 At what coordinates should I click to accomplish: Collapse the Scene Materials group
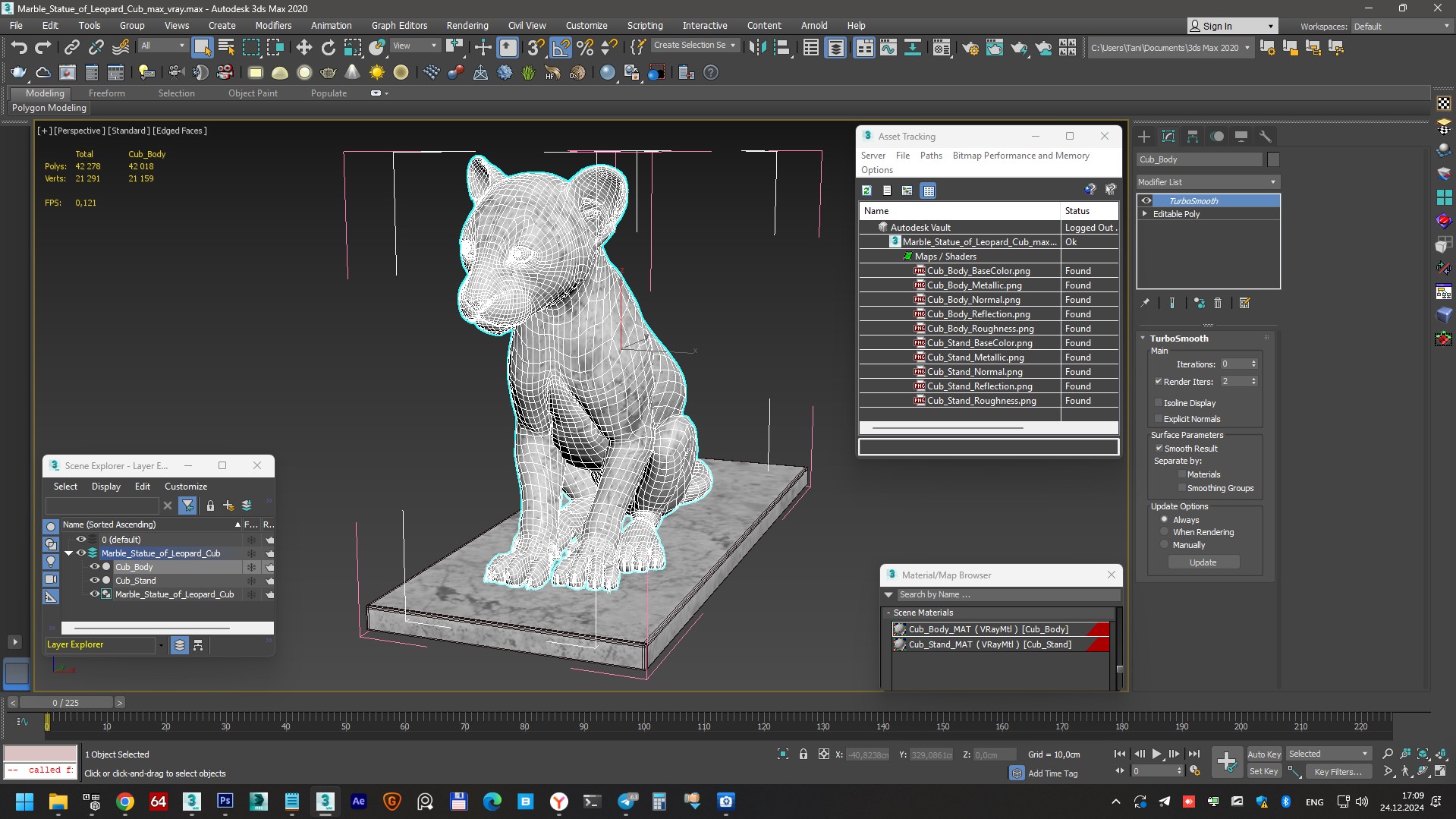pyautogui.click(x=888, y=613)
